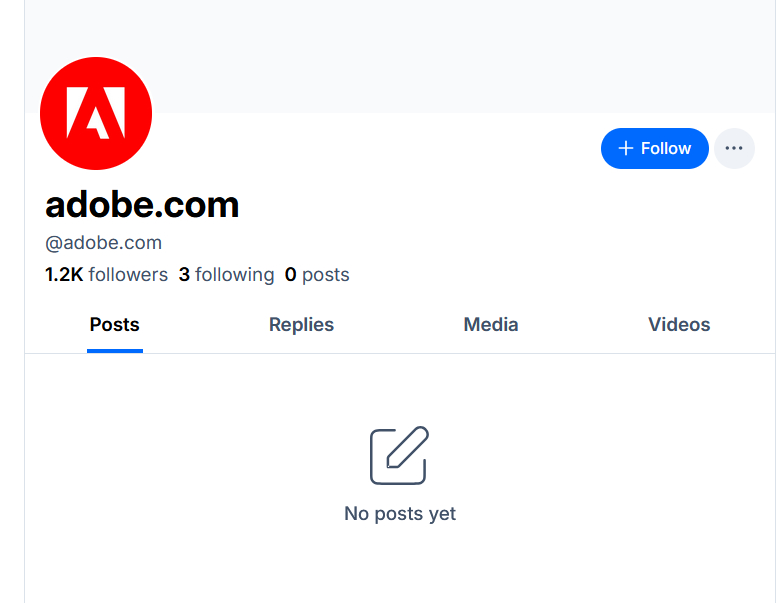This screenshot has width=776, height=603.
Task: Open the 3 following list
Action: pyautogui.click(x=226, y=275)
